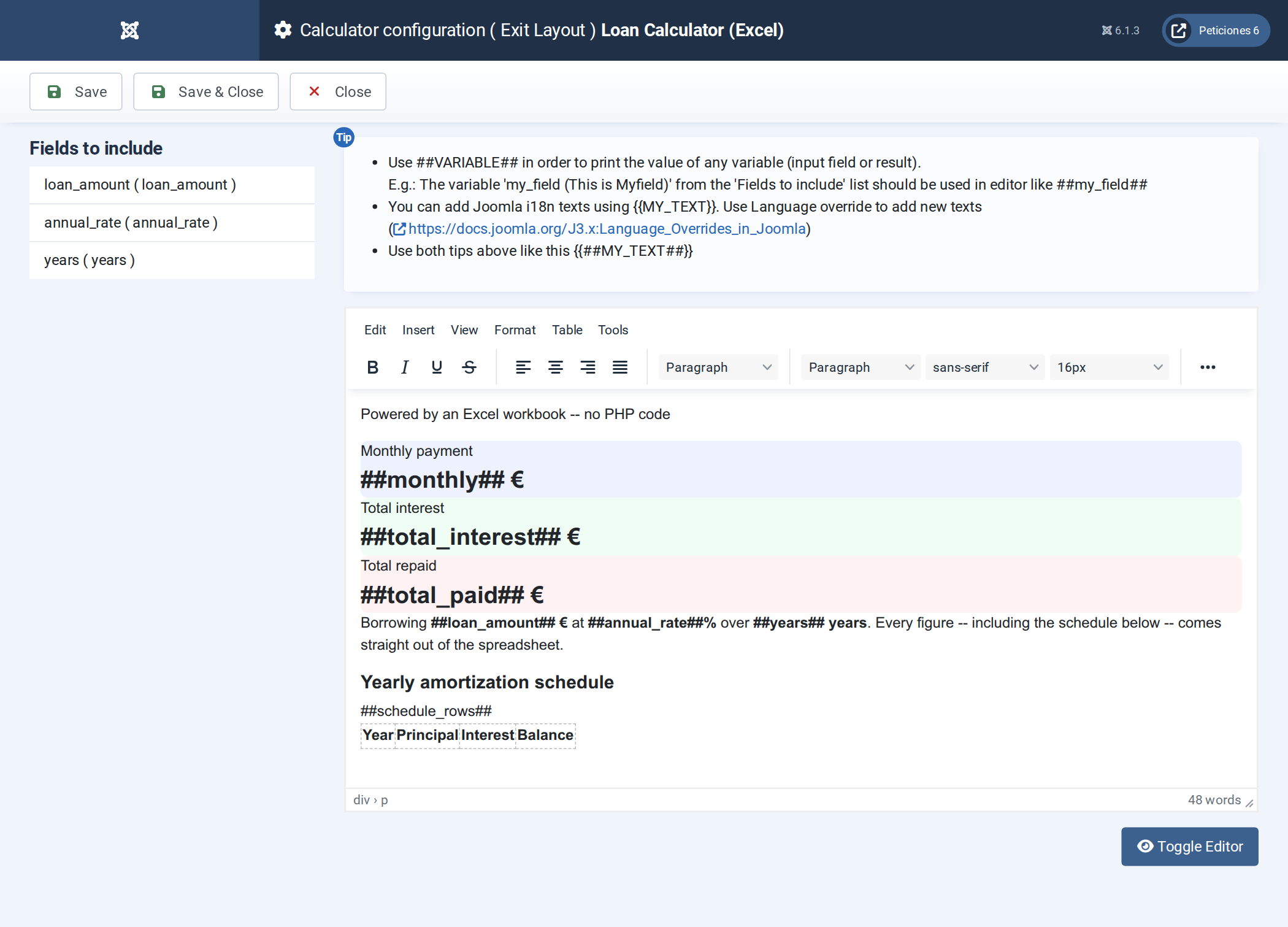1288x927 pixels.
Task: Open the Edit menu
Action: pyautogui.click(x=375, y=329)
